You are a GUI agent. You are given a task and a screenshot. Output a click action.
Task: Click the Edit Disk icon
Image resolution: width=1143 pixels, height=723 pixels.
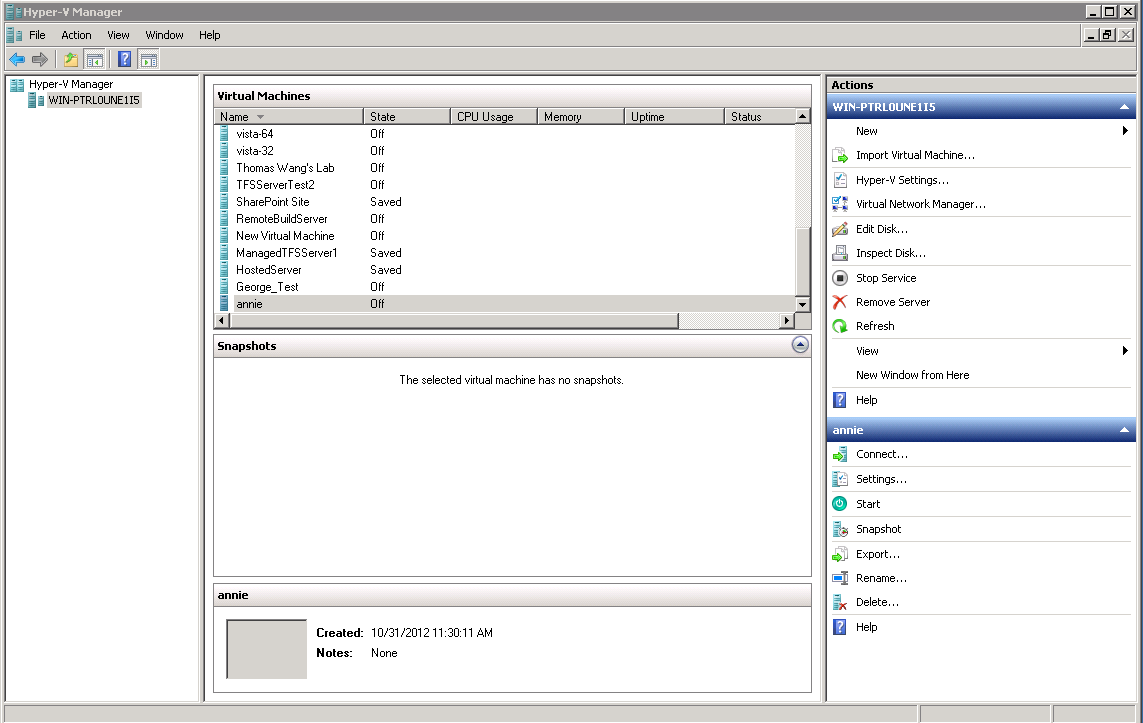840,229
